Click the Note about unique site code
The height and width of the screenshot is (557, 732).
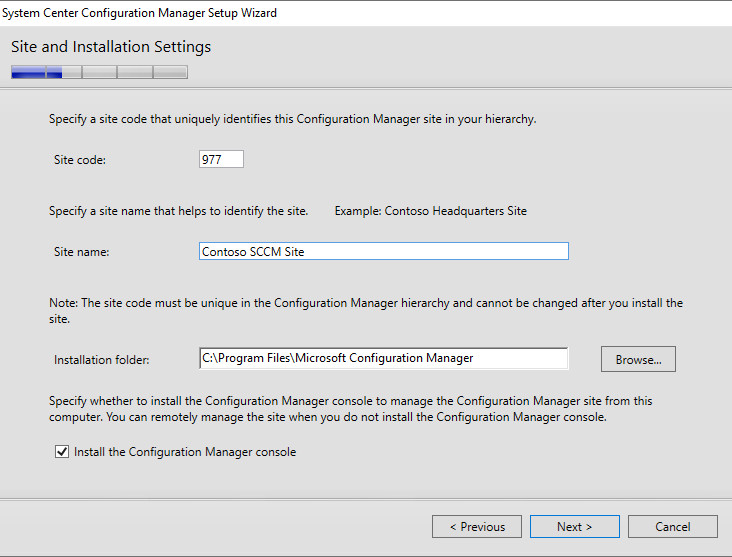[x=366, y=311]
